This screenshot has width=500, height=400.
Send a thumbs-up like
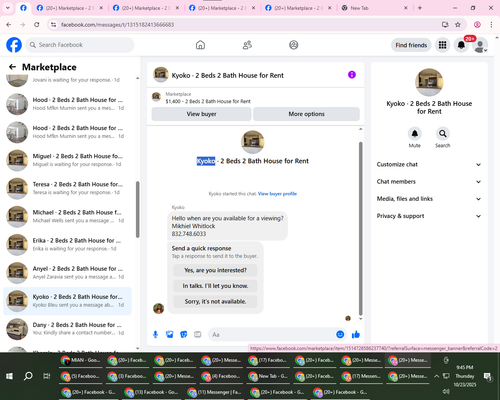pos(356,334)
